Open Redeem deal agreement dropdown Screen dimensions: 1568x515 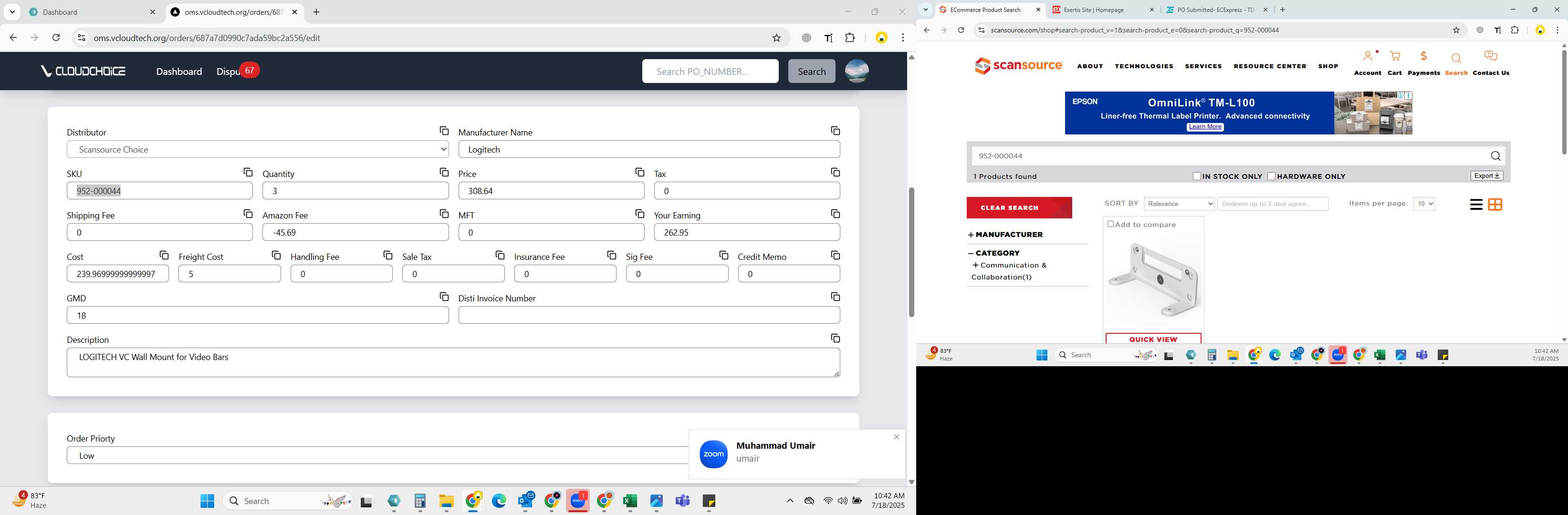pyautogui.click(x=1272, y=204)
